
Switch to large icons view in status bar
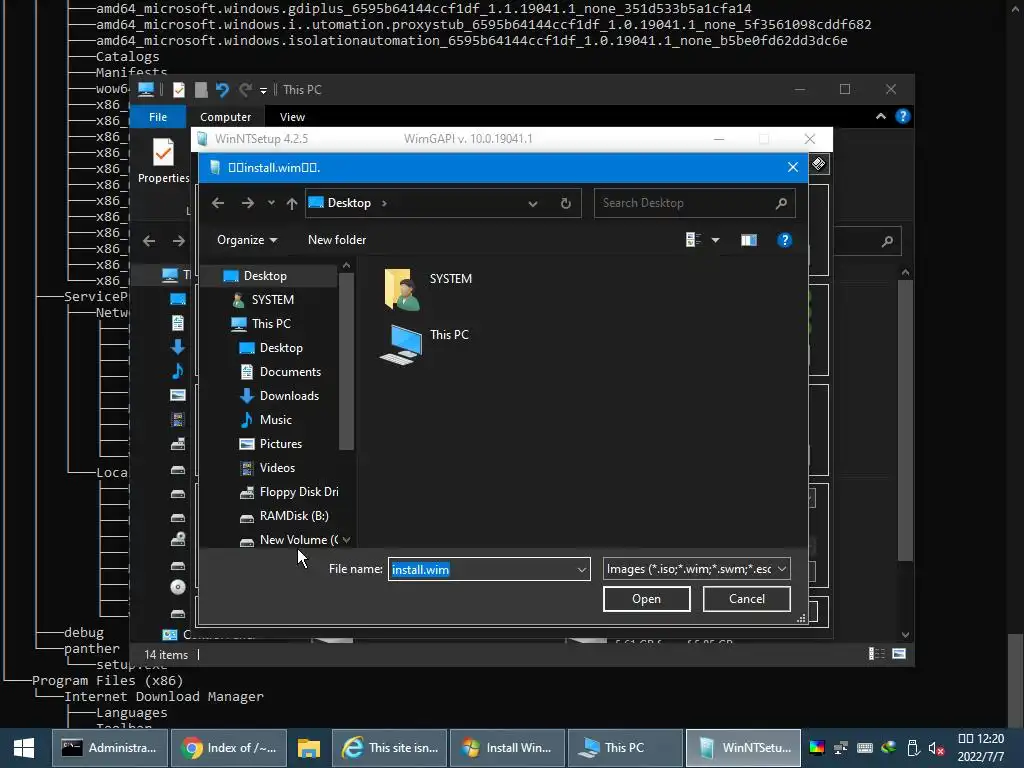(x=899, y=654)
